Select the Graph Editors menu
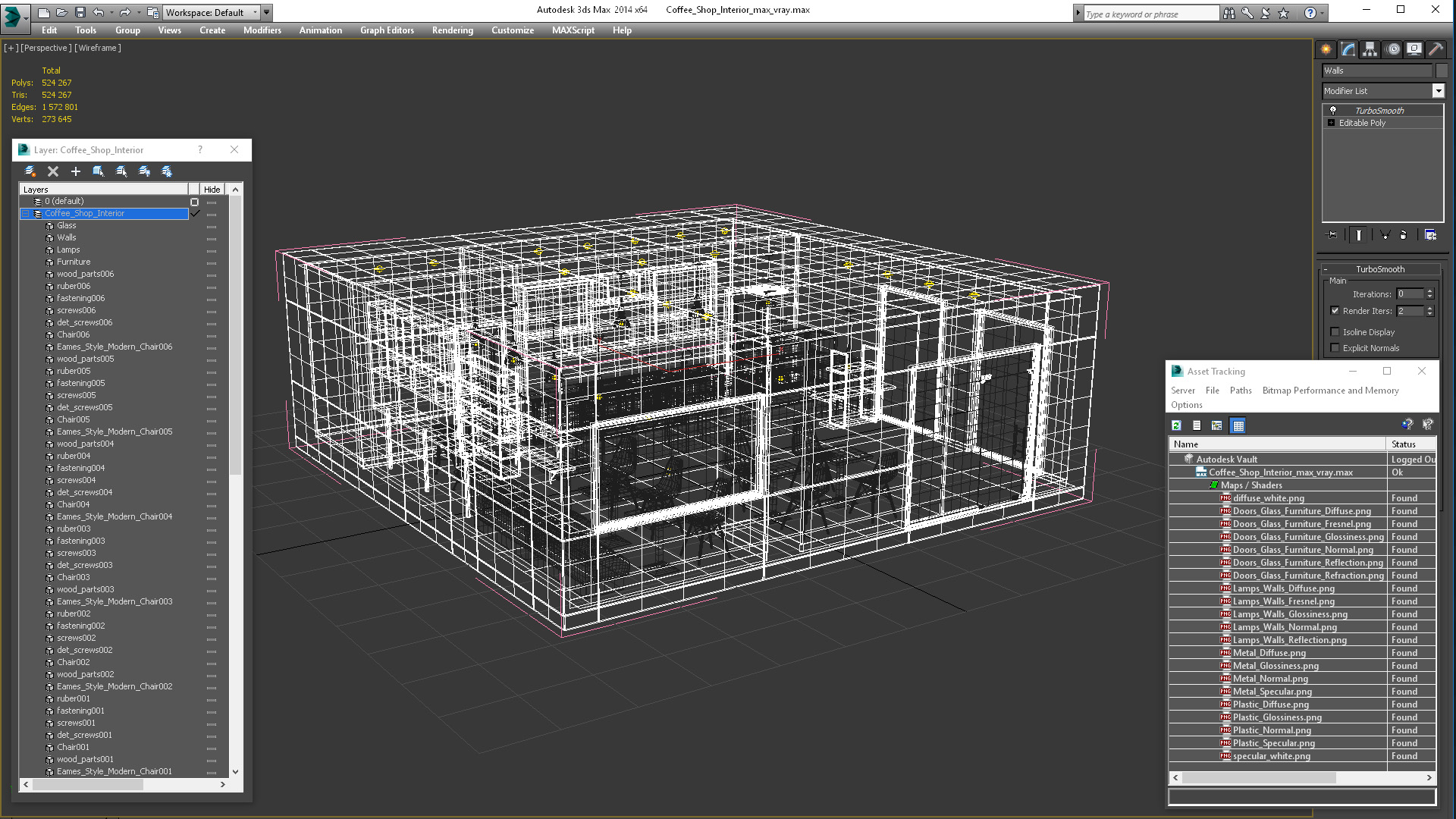The image size is (1456, 819). tap(387, 30)
